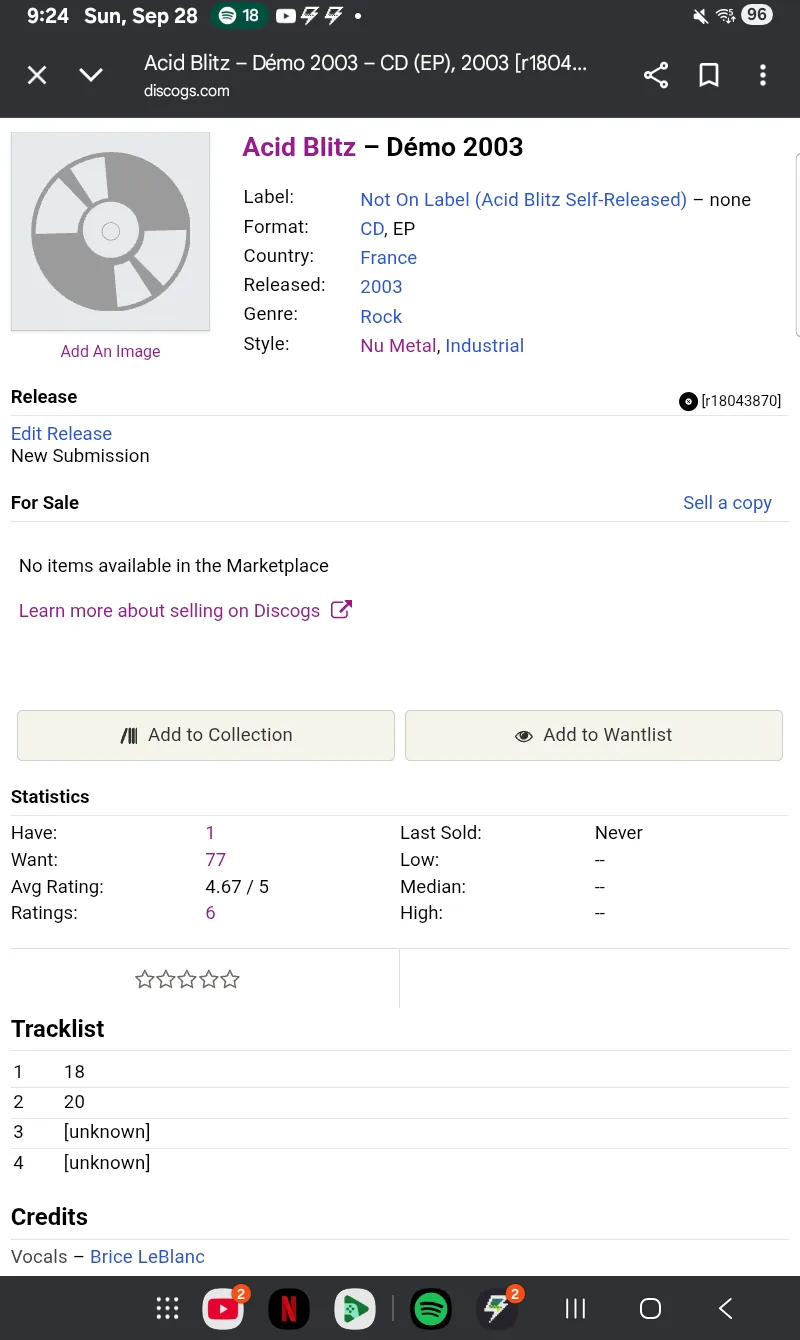
Task: Bookmark this page using the bookmark icon
Action: [x=709, y=75]
